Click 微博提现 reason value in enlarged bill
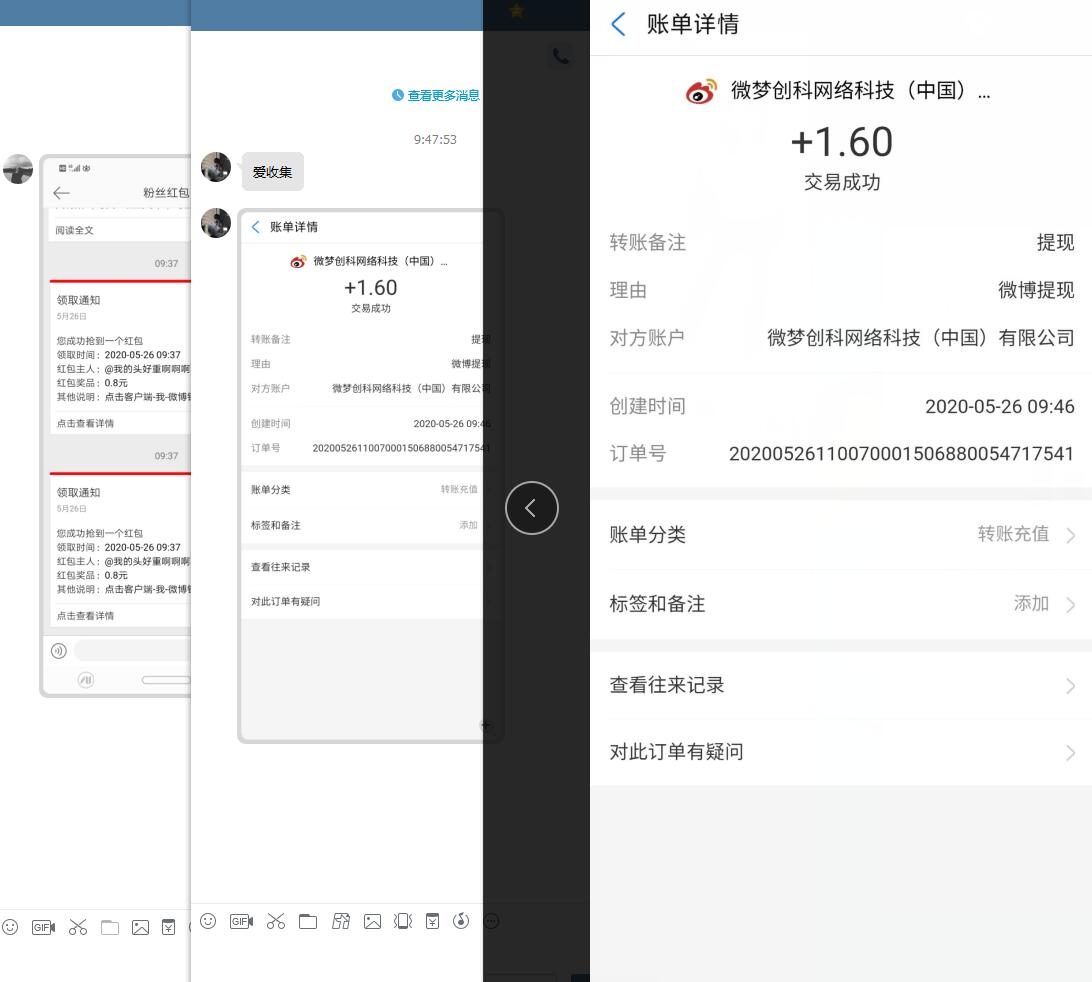 (1036, 290)
